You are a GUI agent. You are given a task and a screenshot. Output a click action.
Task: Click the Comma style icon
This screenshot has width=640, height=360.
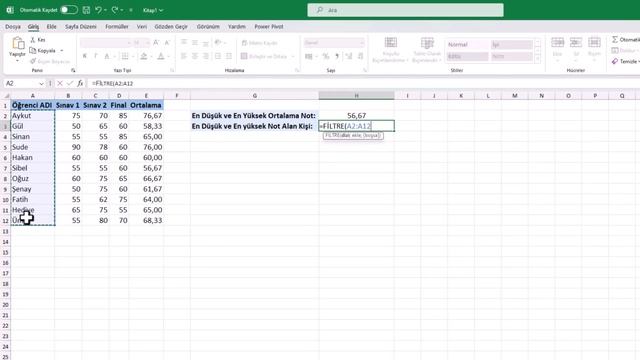[x=337, y=56]
